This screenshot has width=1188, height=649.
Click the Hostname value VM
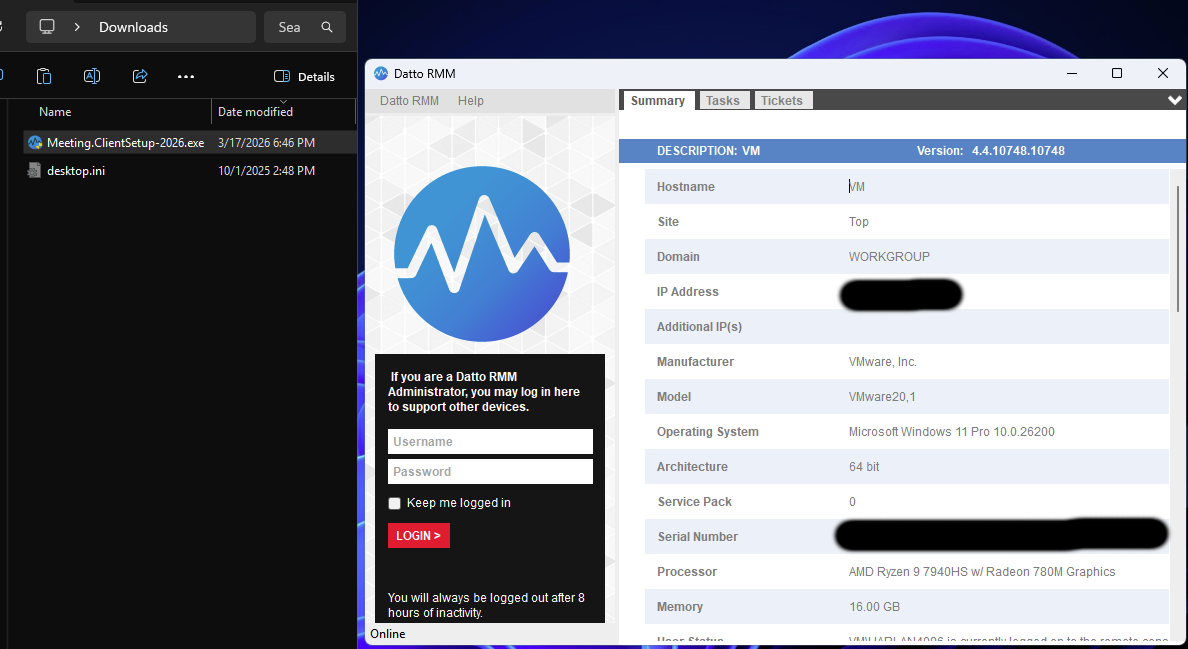[x=857, y=187]
